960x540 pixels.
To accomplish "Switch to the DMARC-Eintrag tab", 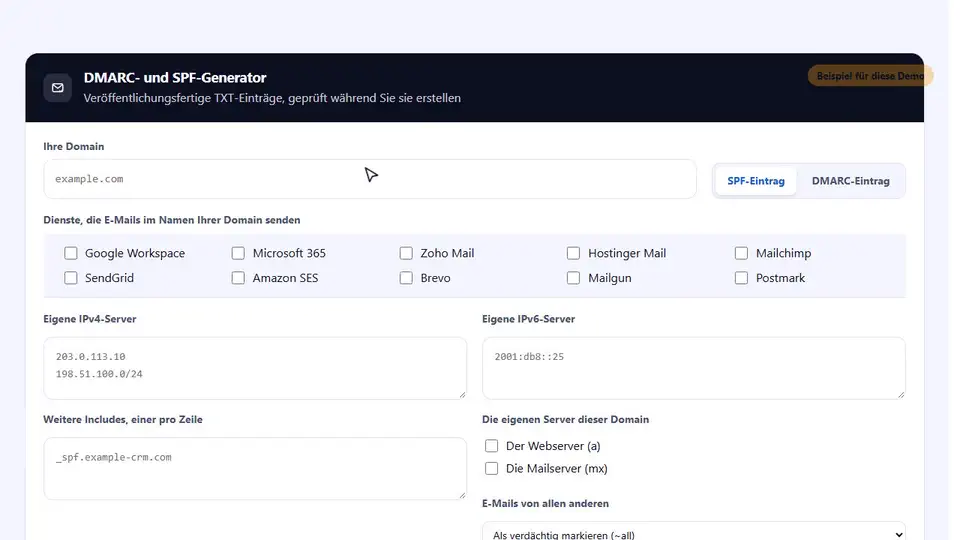I will pos(850,181).
